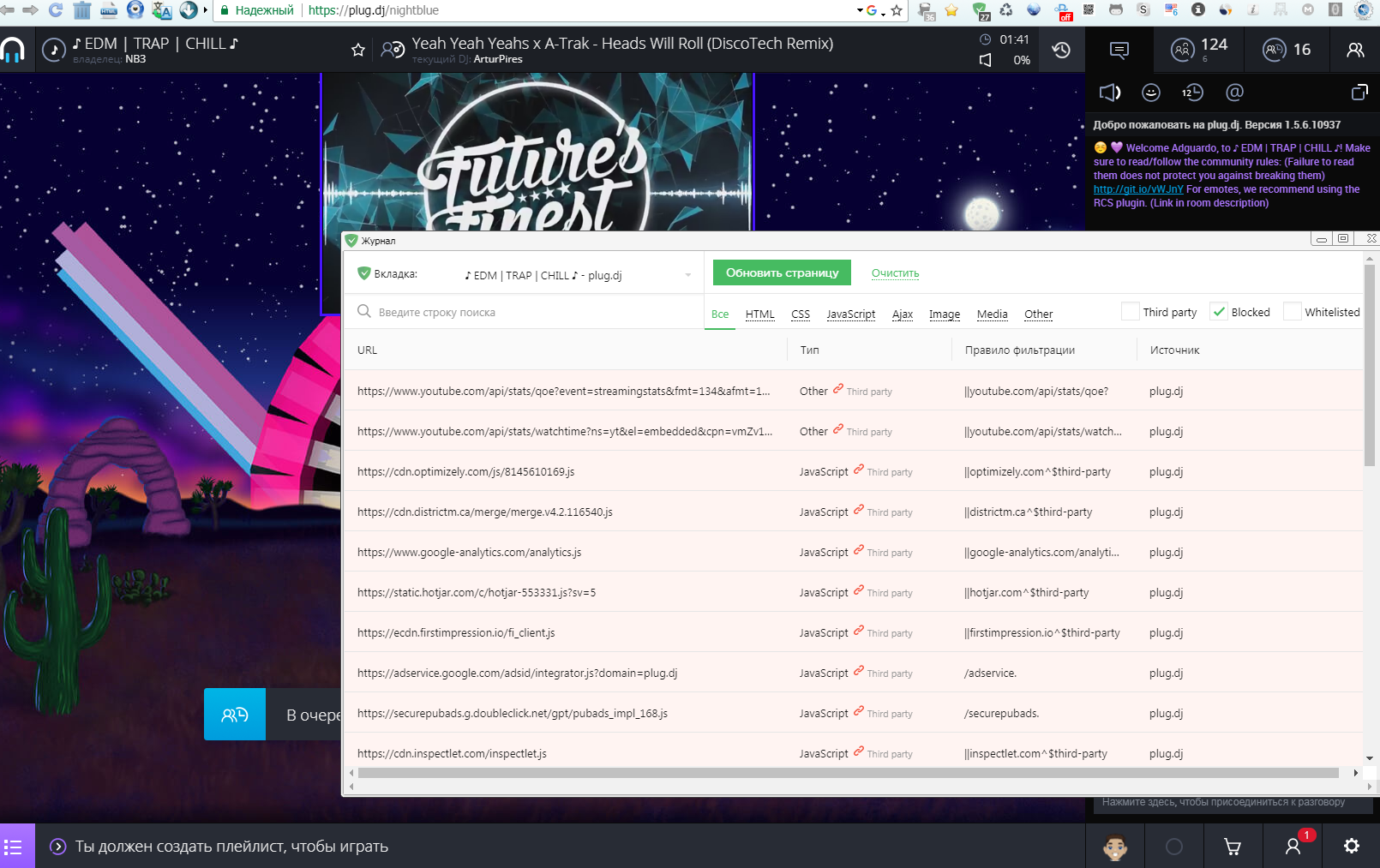Screen dimensions: 1380x868
Task: Uncheck the Blocked checkbox
Action: click(x=1219, y=312)
